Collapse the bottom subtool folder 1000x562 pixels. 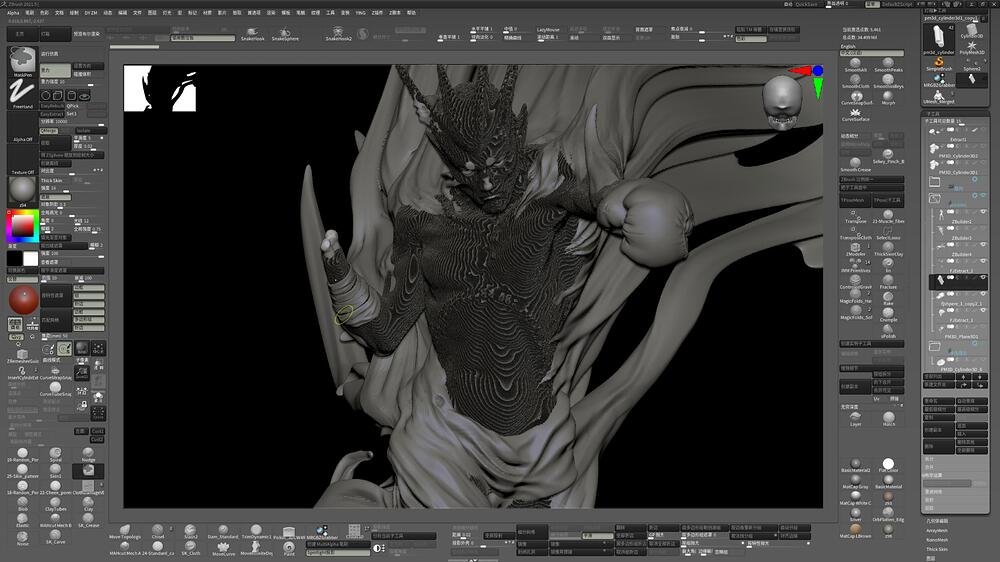pos(934,346)
